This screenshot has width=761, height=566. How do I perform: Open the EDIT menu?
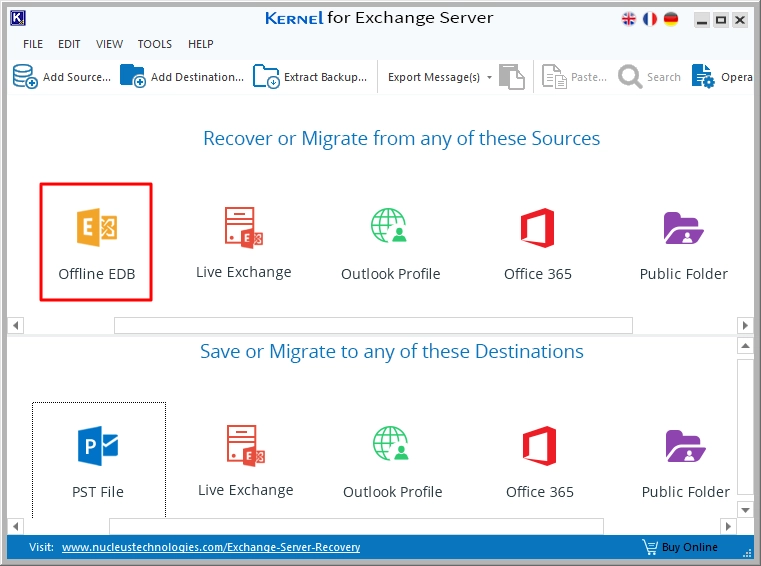pyautogui.click(x=69, y=44)
